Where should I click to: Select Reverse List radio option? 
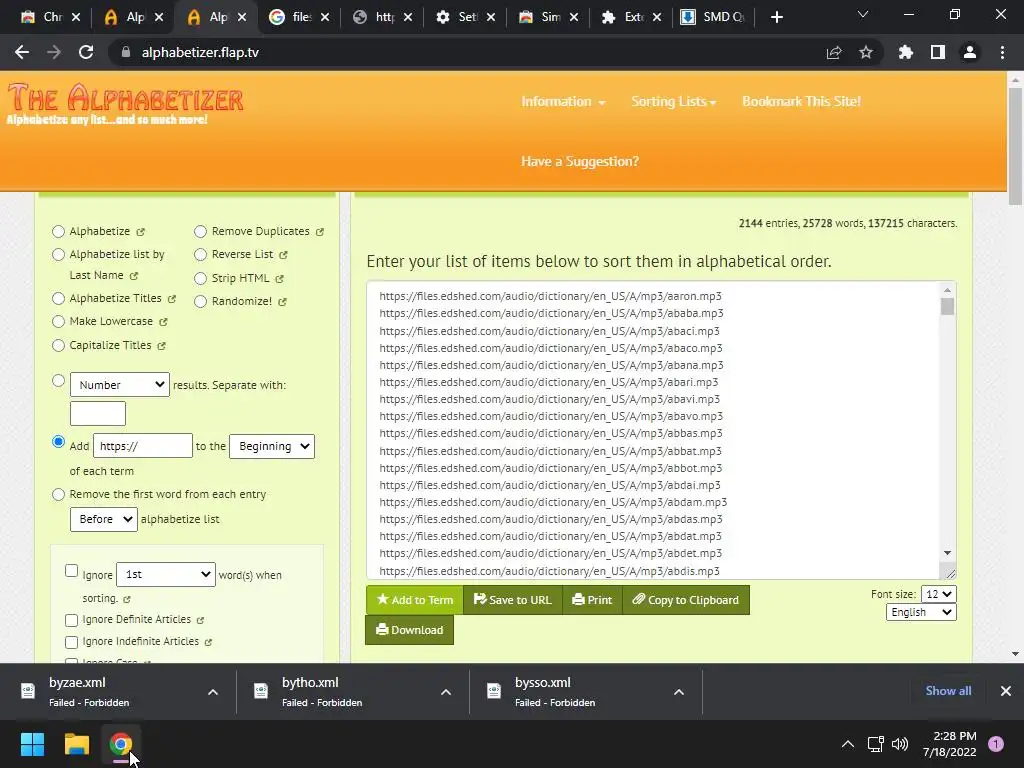[200, 255]
